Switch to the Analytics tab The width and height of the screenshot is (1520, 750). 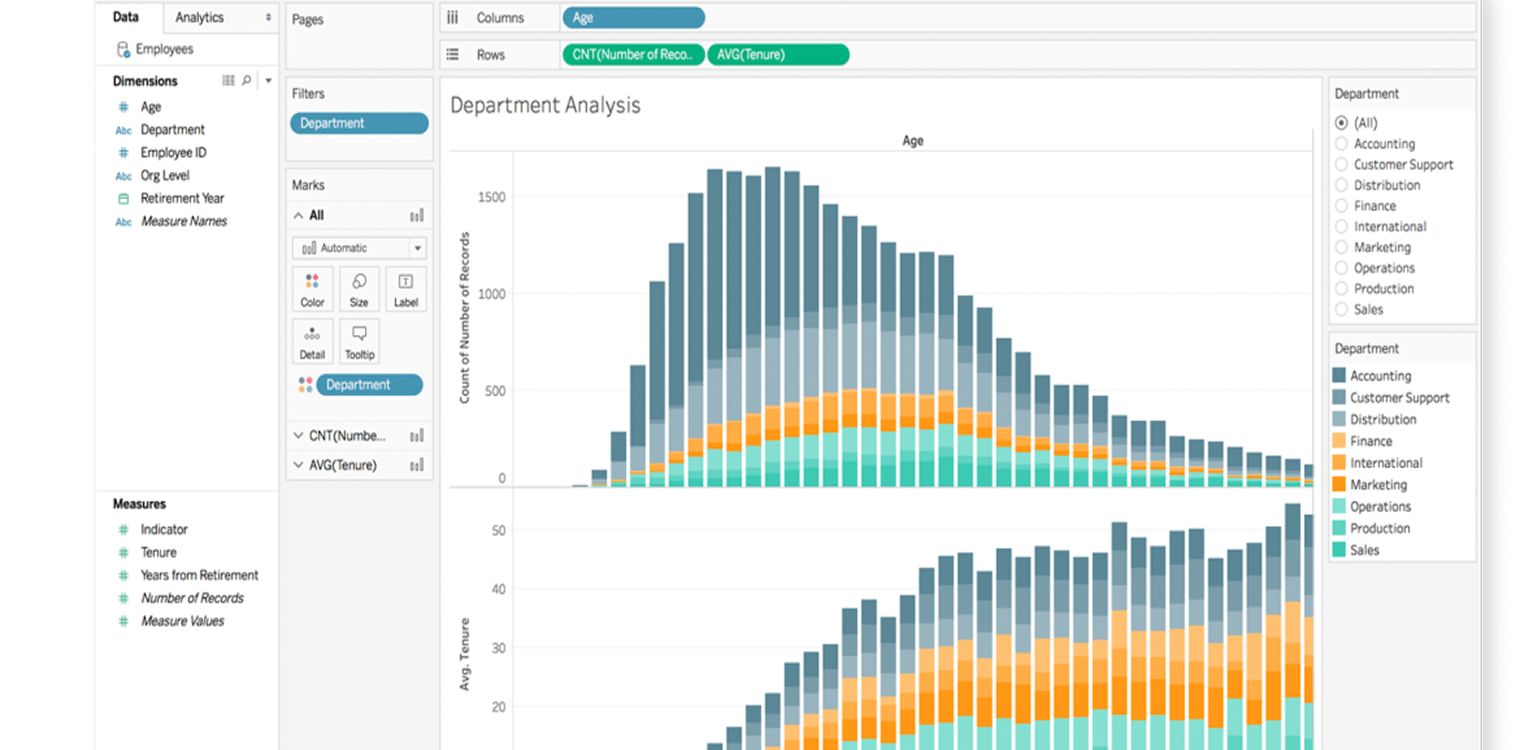pos(200,17)
